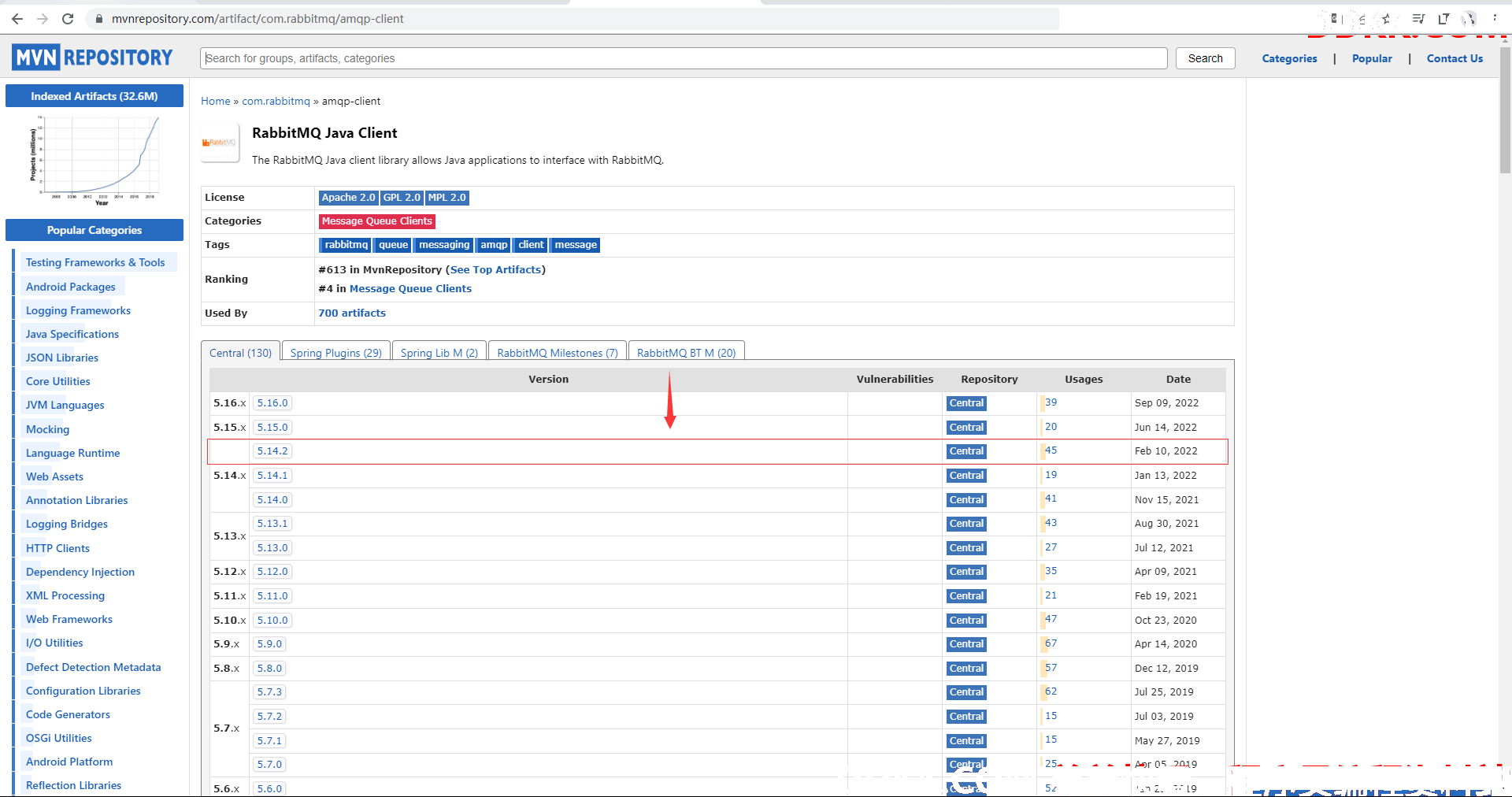The image size is (1512, 797).
Task: Click the site security lock icon
Action: pos(99,19)
